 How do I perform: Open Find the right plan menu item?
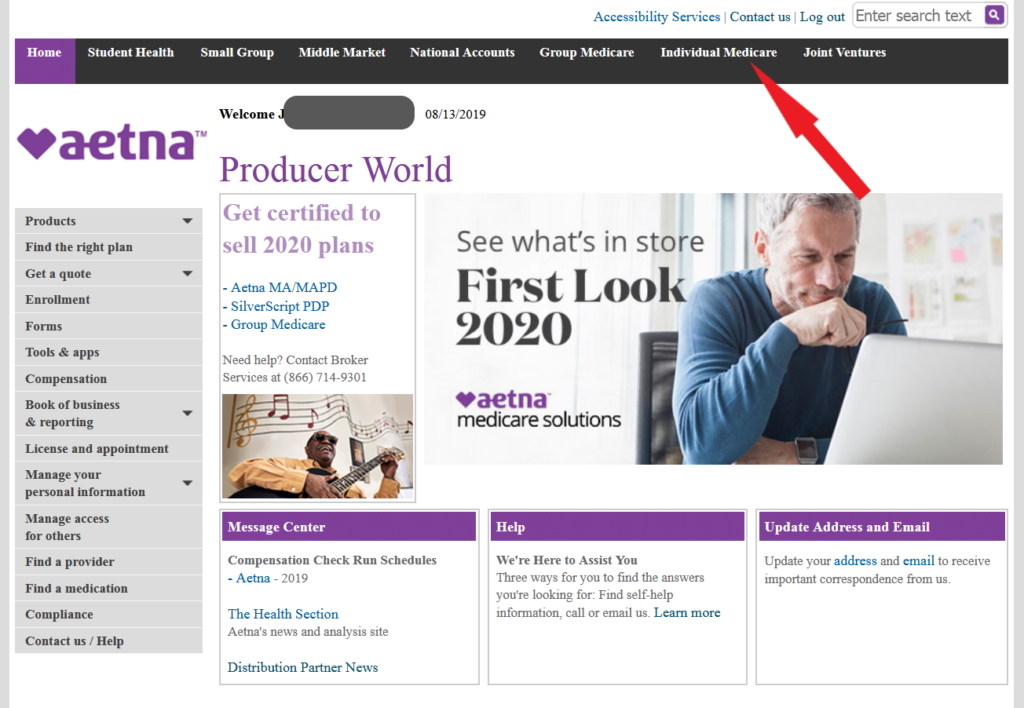click(x=108, y=248)
